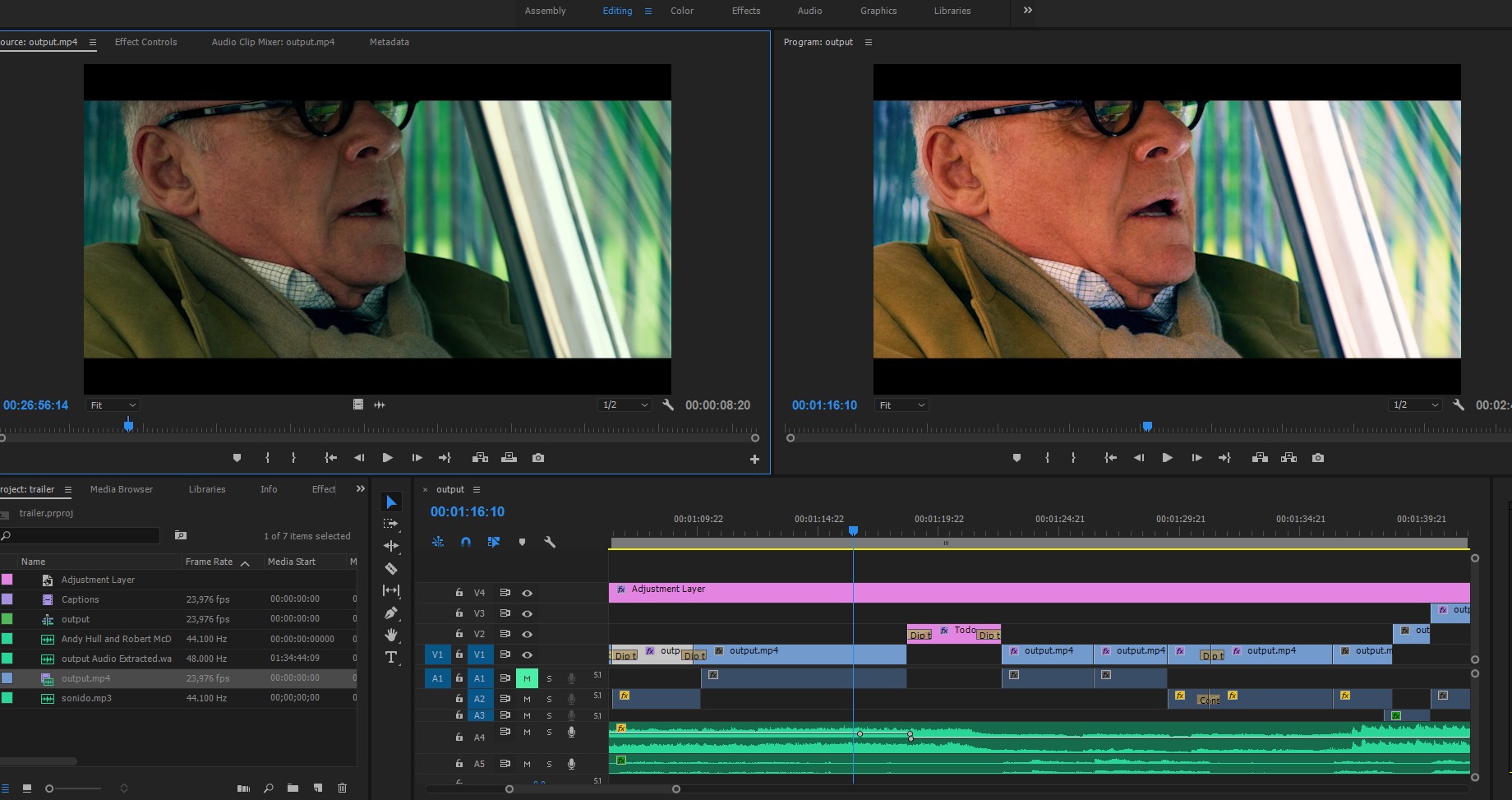Viewport: 1512px width, 800px height.
Task: Expand workspace overflow chevrons at top
Action: pyautogui.click(x=1027, y=10)
